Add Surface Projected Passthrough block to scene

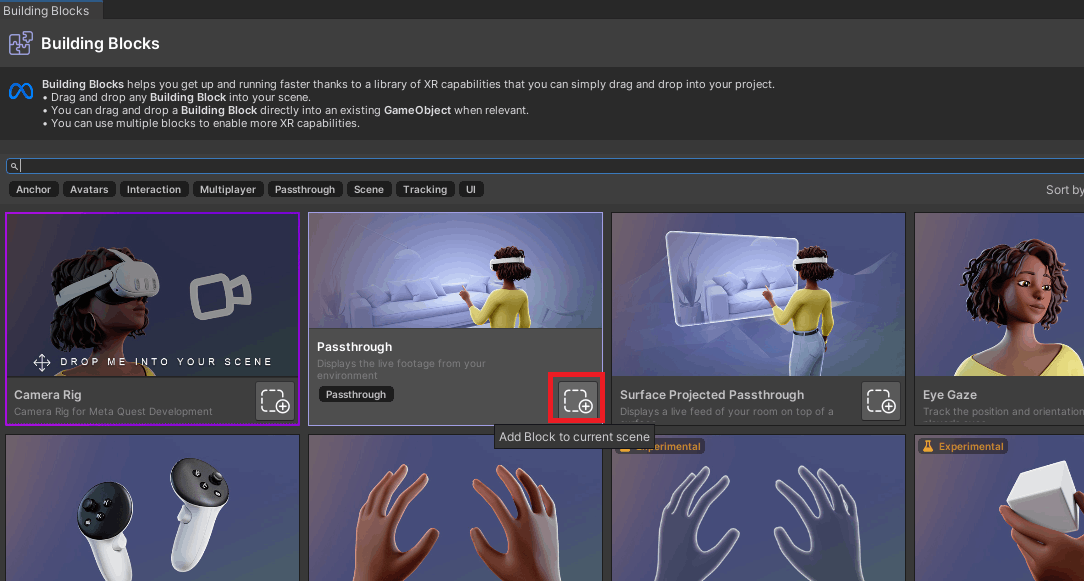click(881, 400)
